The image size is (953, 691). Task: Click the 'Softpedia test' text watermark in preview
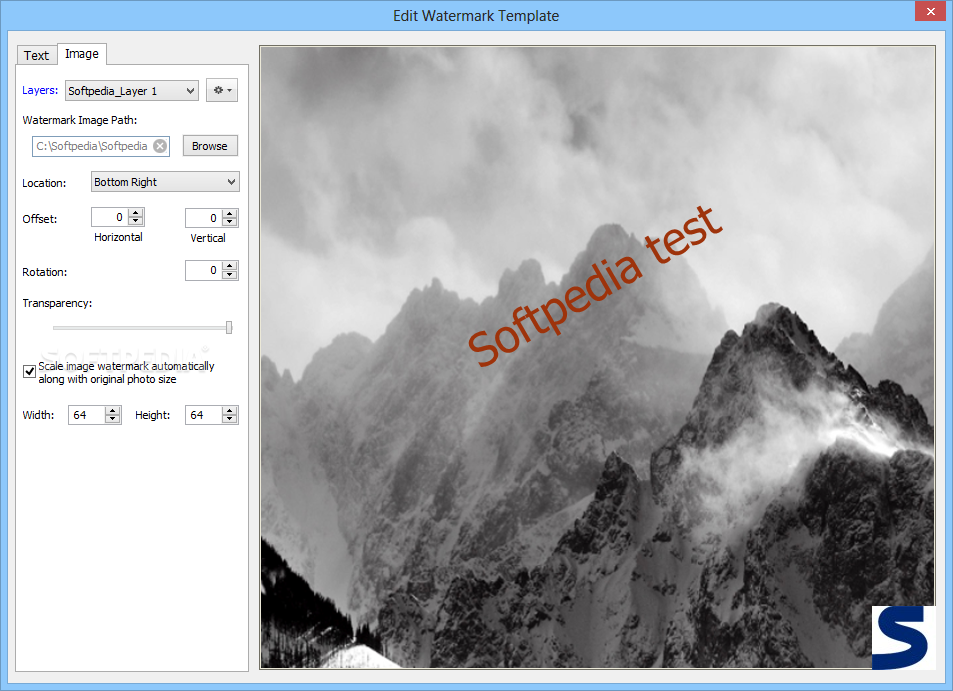pyautogui.click(x=596, y=286)
